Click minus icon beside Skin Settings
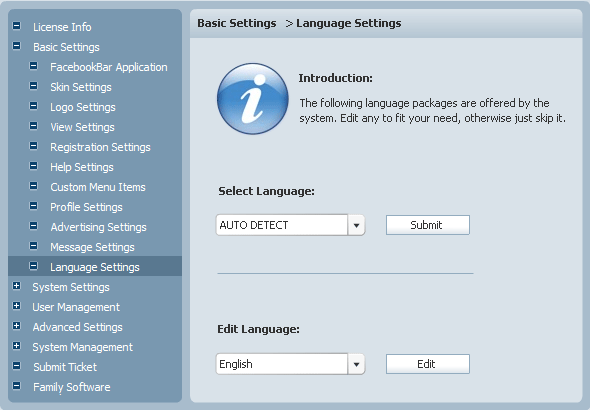Image resolution: width=590 pixels, height=410 pixels. (x=33, y=86)
